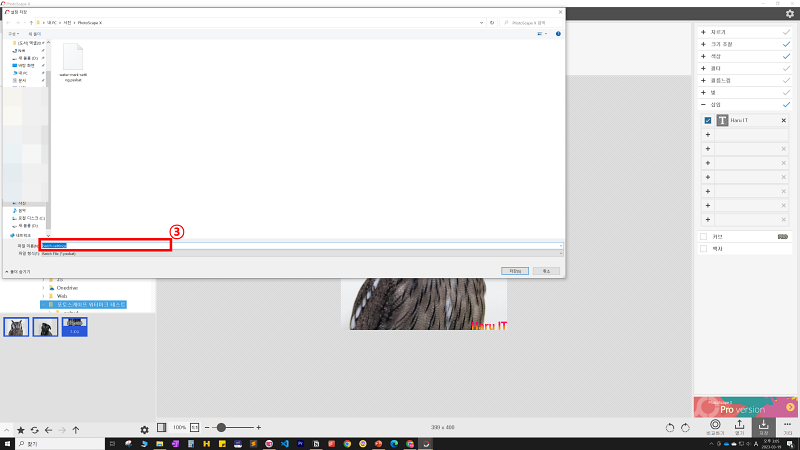Collapse the insert section with minus
Viewport: 800px width, 450px height.
704,105
